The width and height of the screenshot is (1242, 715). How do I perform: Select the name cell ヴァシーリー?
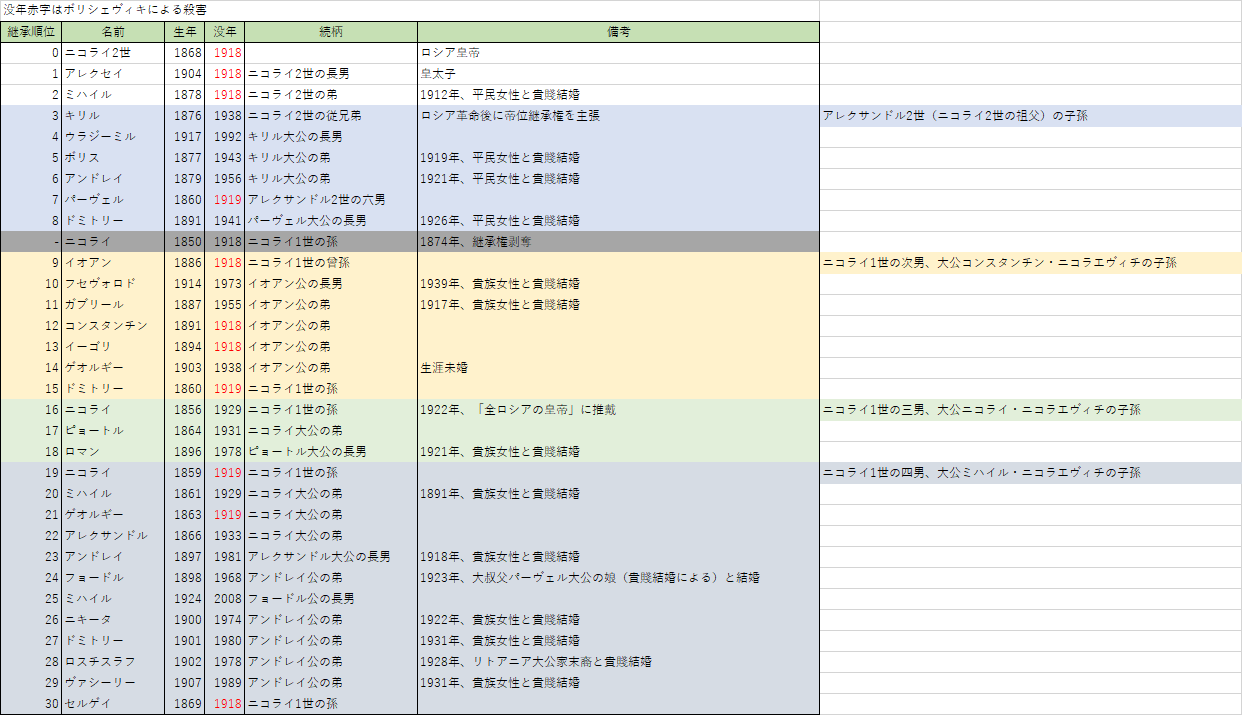coord(113,683)
